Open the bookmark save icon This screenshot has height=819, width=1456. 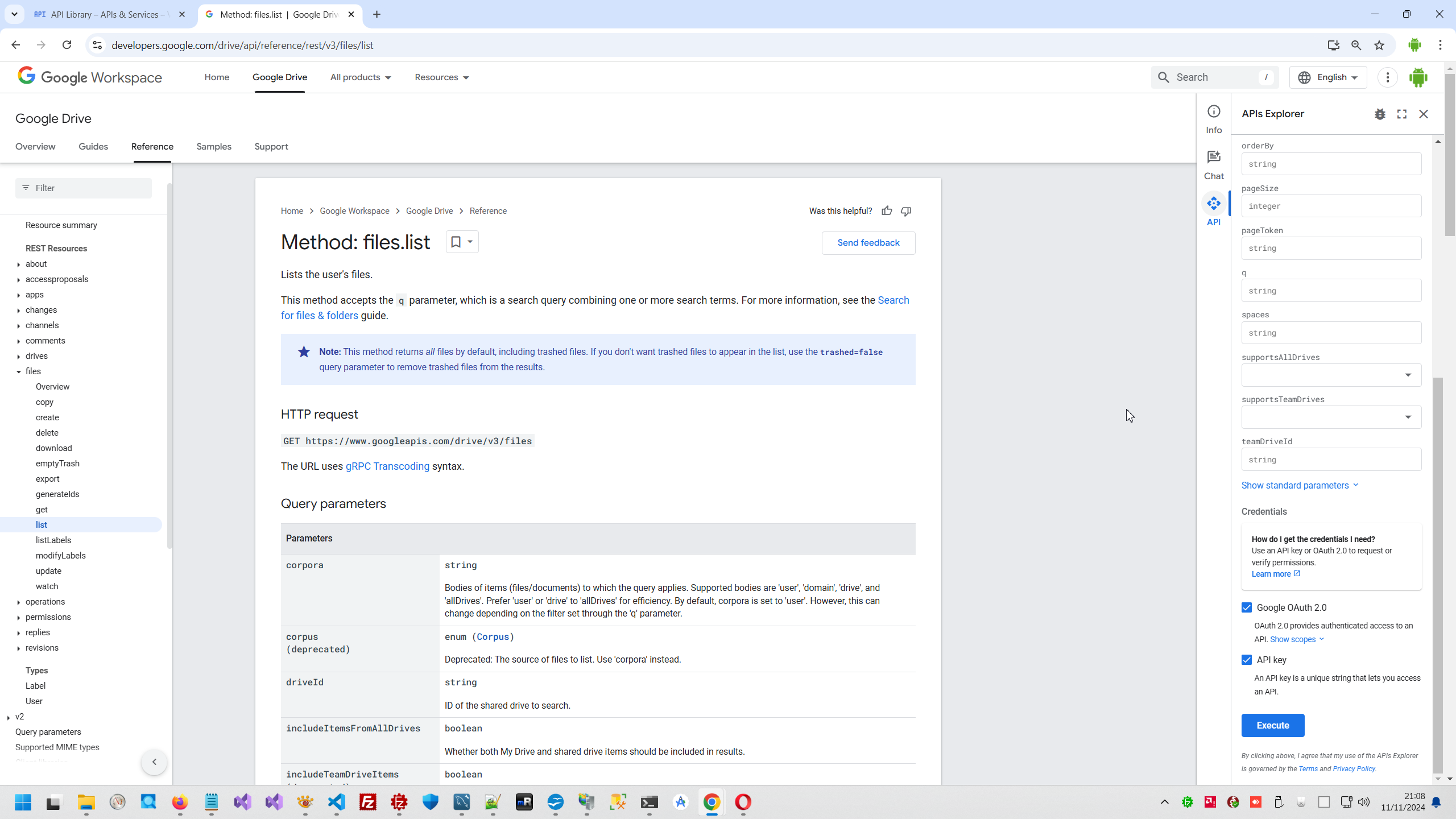click(456, 242)
